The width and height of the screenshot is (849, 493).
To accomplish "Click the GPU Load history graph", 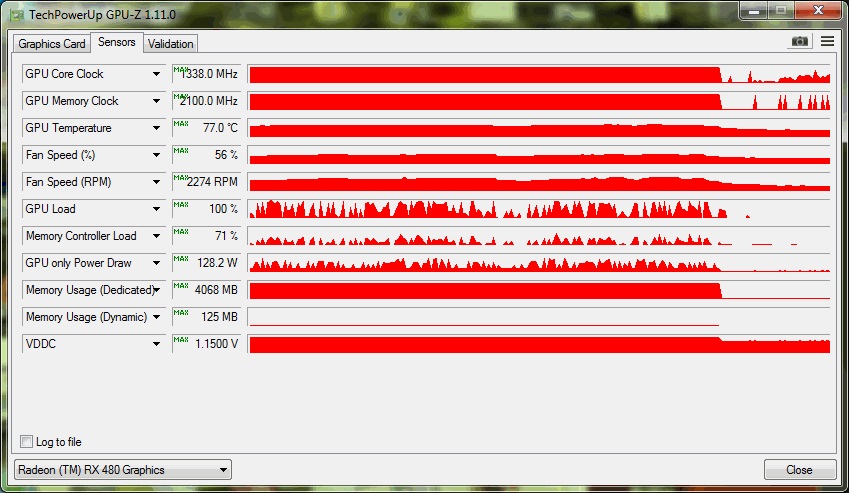I will pyautogui.click(x=539, y=209).
